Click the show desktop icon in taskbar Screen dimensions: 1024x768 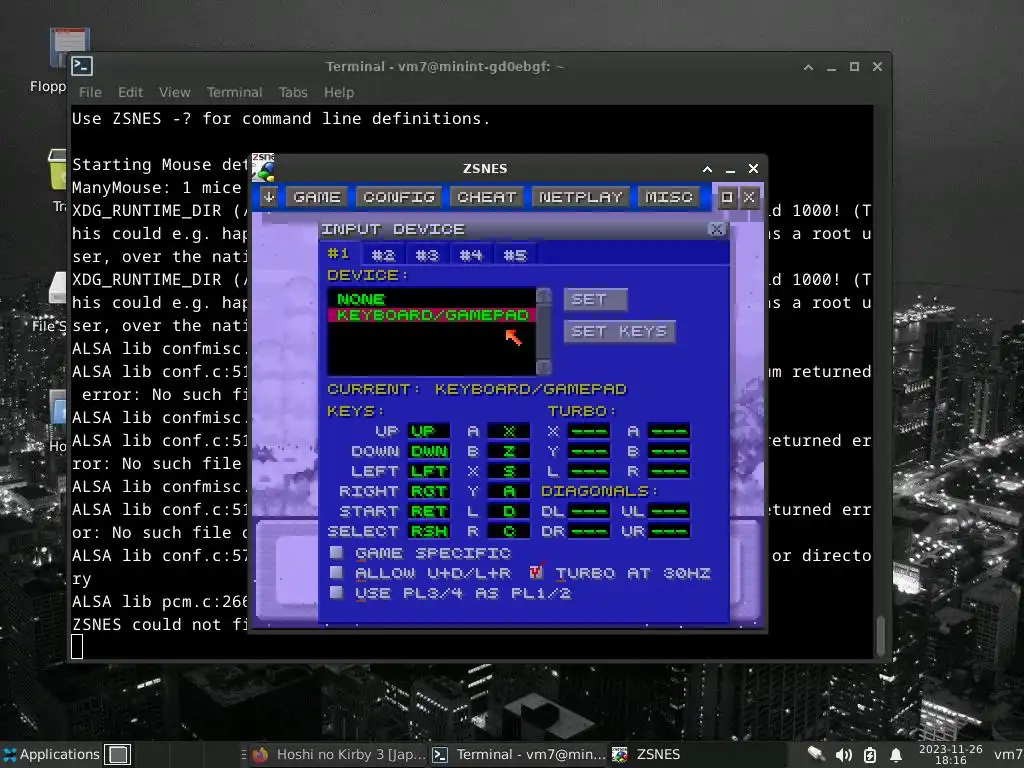click(x=118, y=754)
